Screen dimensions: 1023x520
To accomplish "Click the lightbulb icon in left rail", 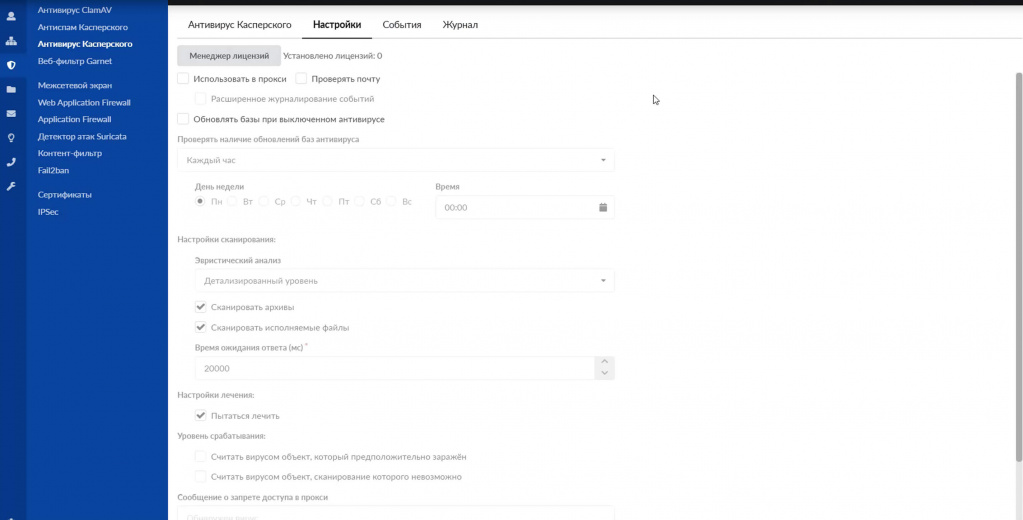I will click(11, 138).
